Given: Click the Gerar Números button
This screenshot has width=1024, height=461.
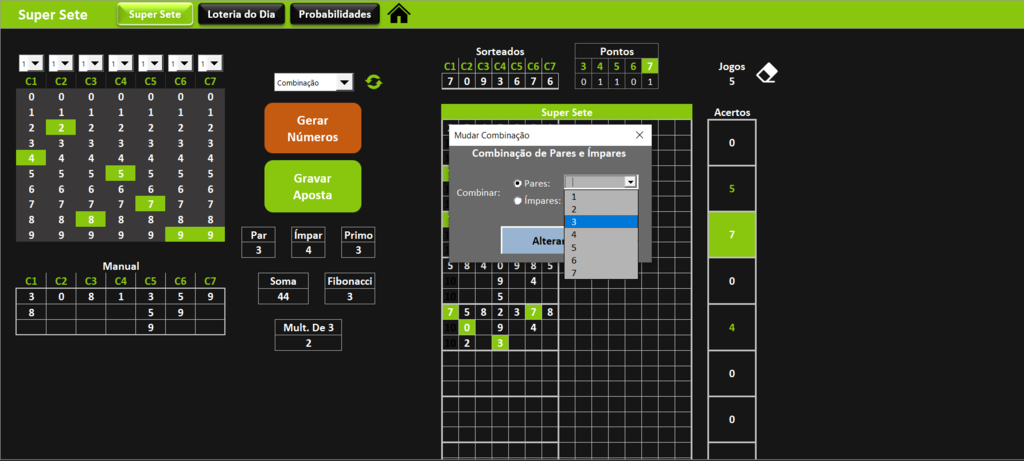Looking at the screenshot, I should pyautogui.click(x=313, y=128).
